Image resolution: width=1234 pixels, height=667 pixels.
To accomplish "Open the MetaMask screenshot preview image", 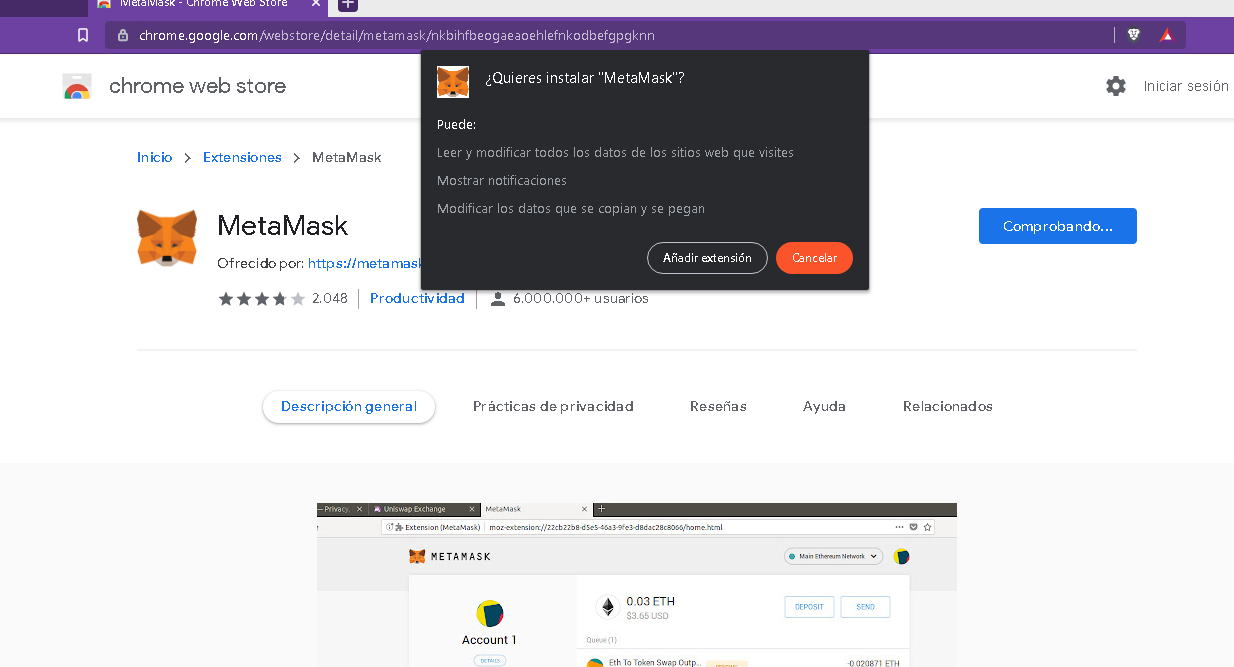I will coord(637,585).
